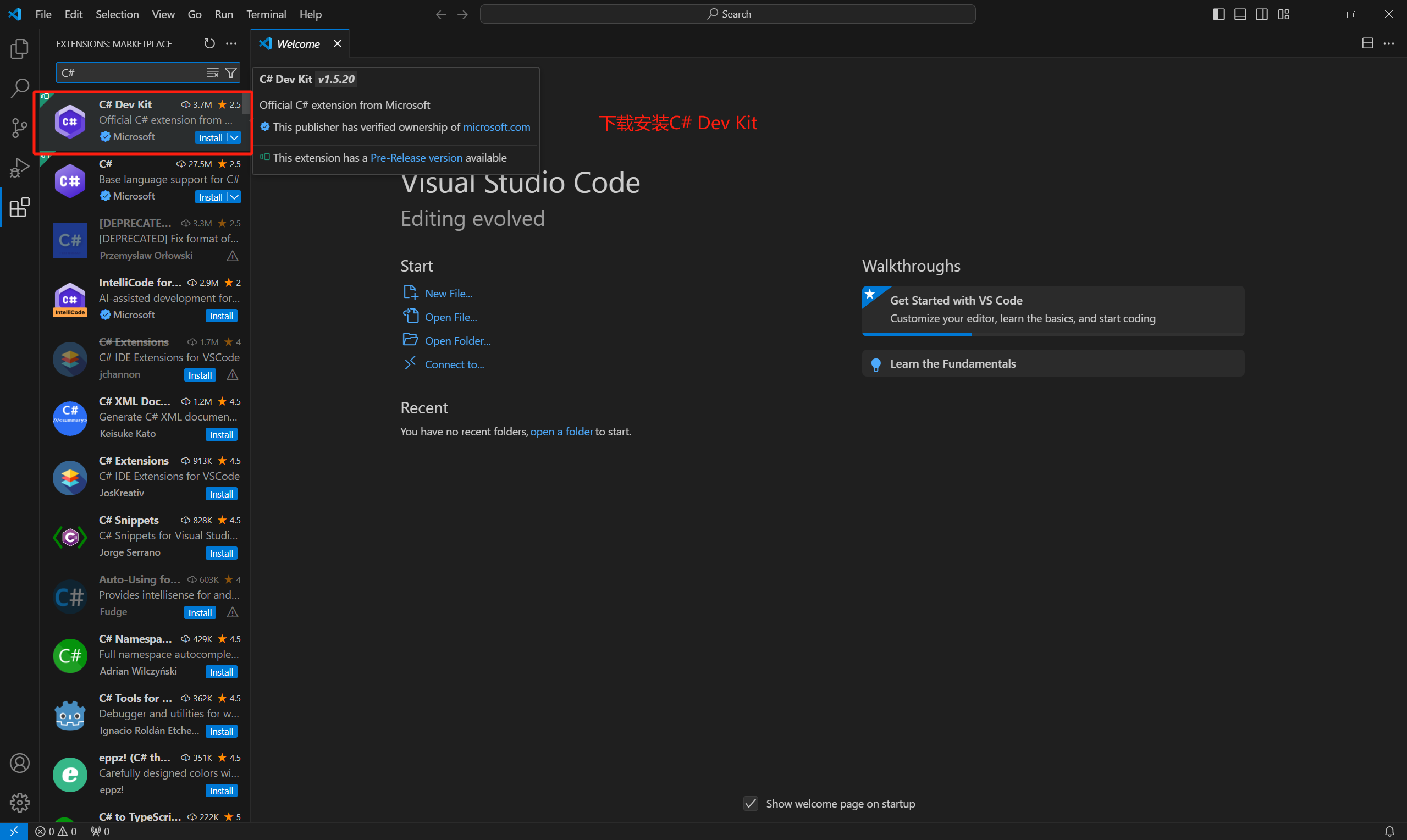Open the extension search filter icon
The height and width of the screenshot is (840, 1407).
[231, 73]
